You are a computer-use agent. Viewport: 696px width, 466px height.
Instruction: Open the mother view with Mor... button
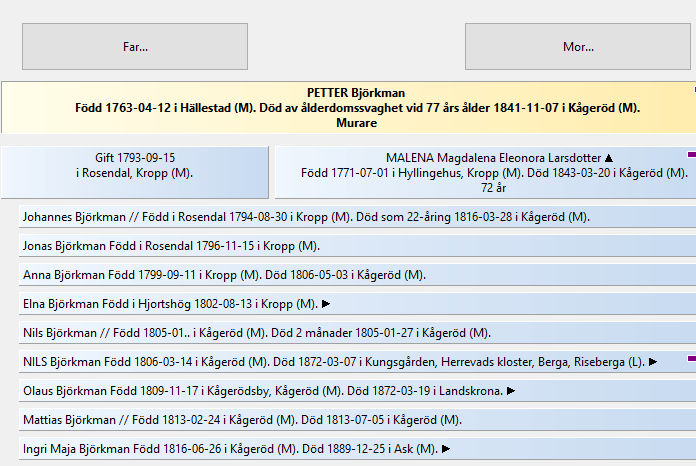(578, 46)
